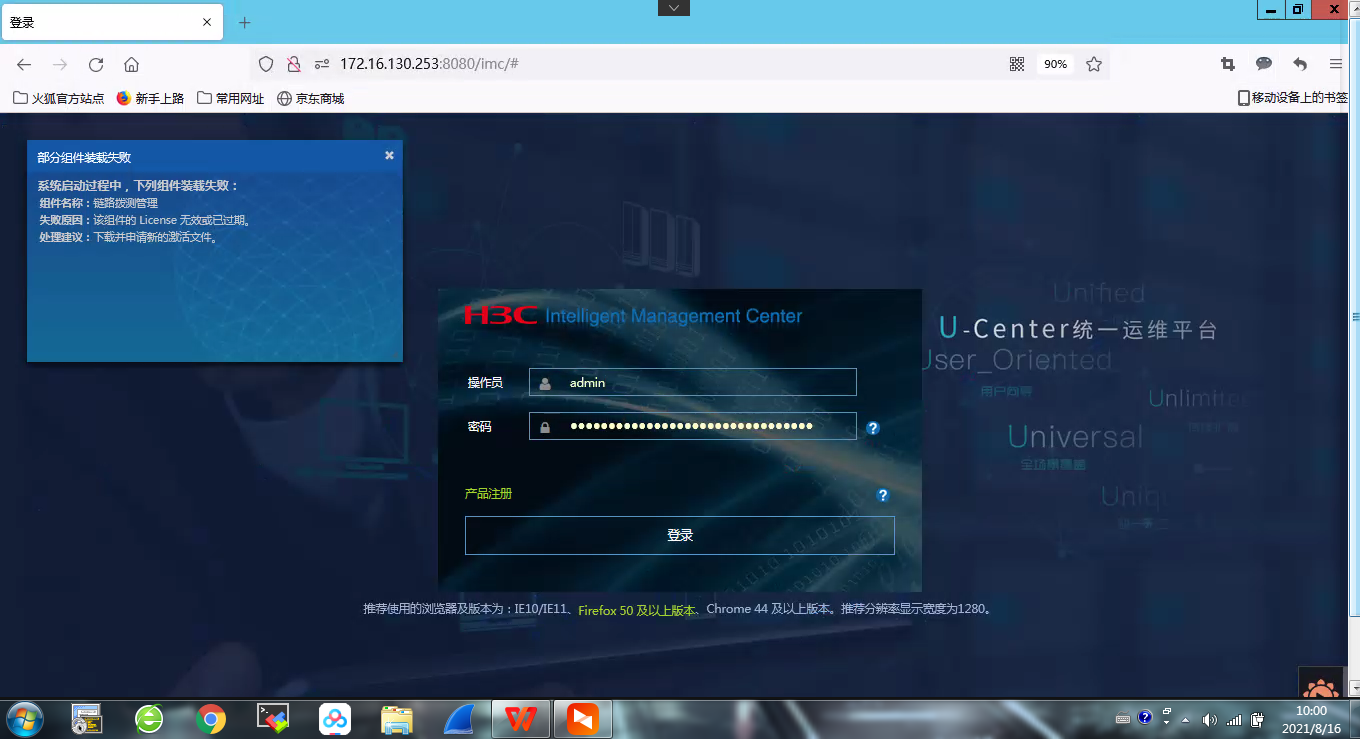Open the Wireshark shark fin taskbar icon
1360x739 pixels.
[459, 719]
